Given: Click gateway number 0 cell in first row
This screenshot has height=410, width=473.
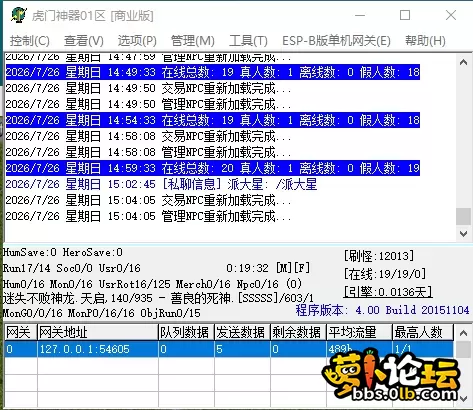Looking at the screenshot, I should click(21, 349).
